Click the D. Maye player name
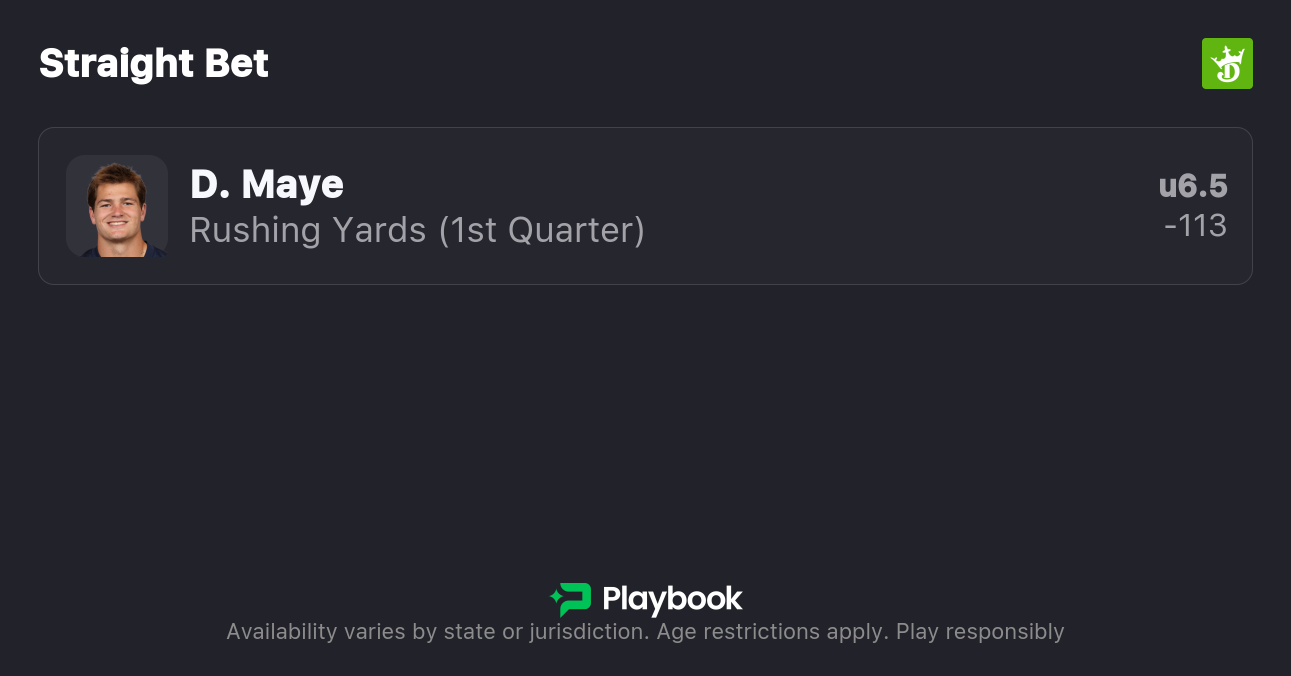Image resolution: width=1291 pixels, height=676 pixels. pyautogui.click(x=266, y=184)
